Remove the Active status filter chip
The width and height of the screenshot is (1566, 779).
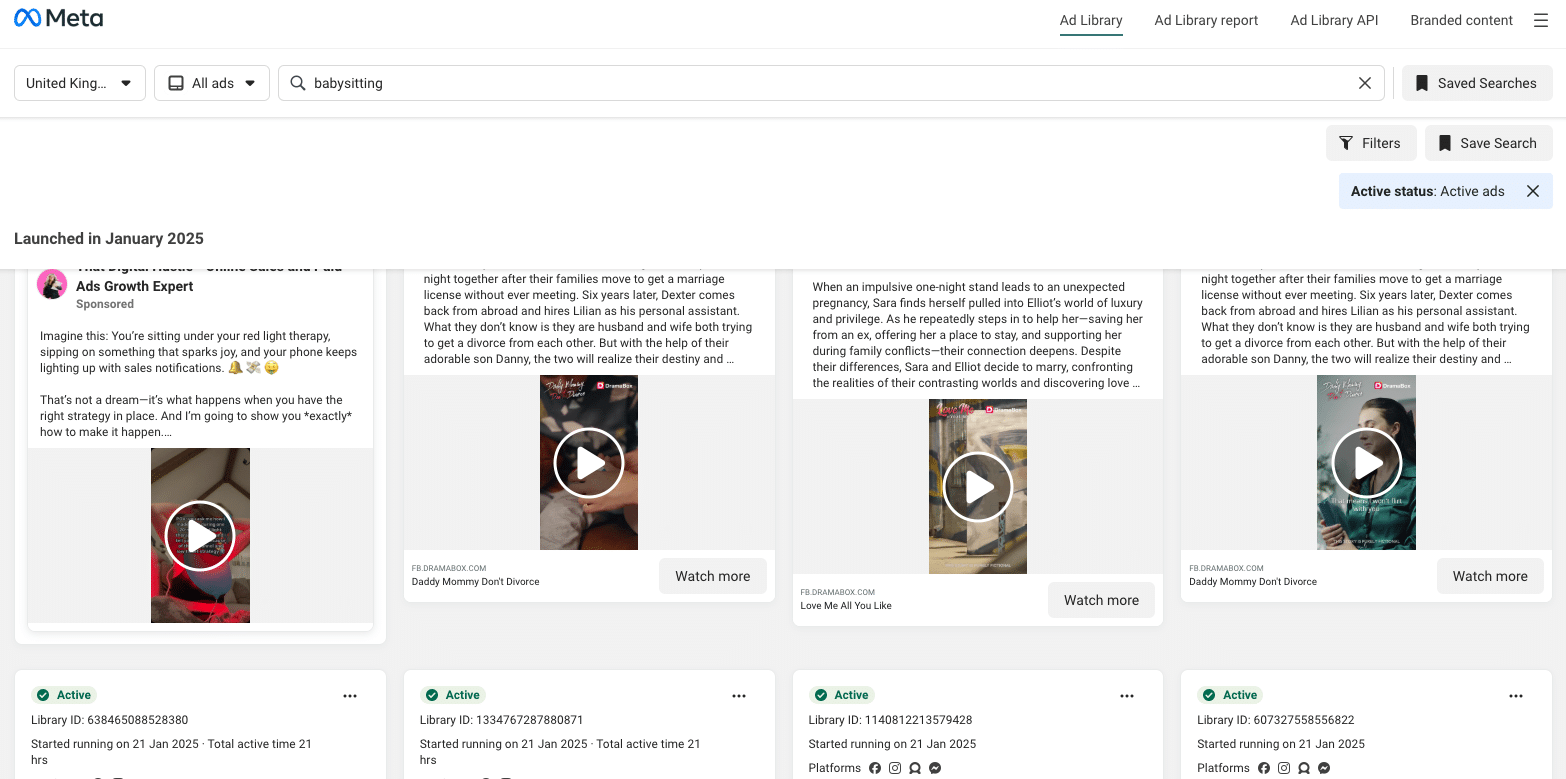1532,191
